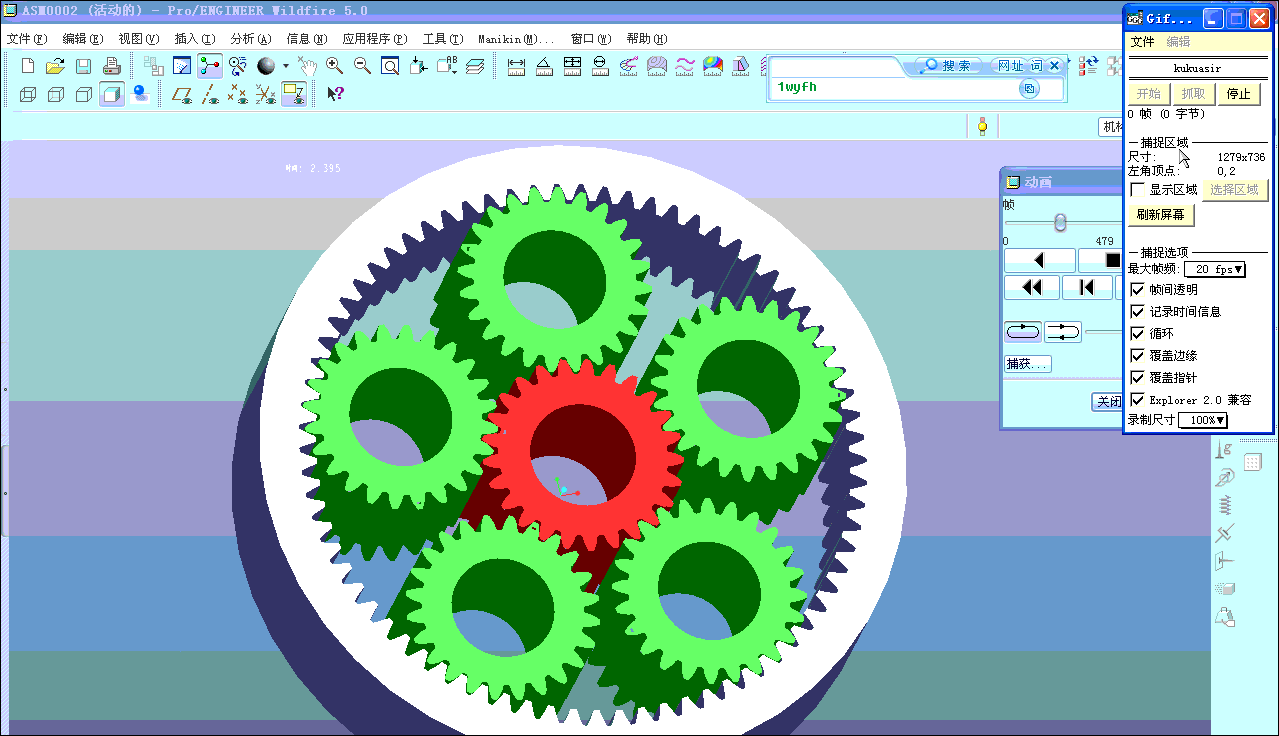
Task: Open the 录制尺寸 100% dropdown
Action: (1203, 420)
